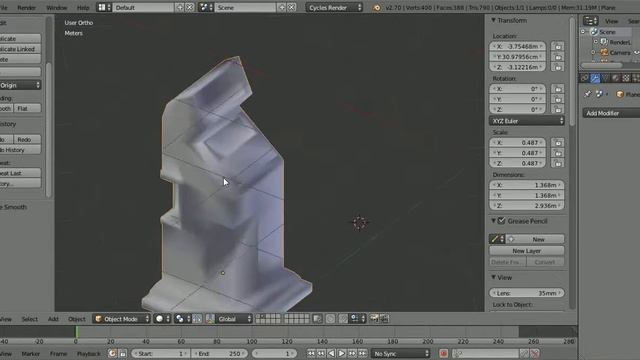Toggle lock on Scale Z
Screen dimensions: 640x360
pyautogui.click(x=558, y=163)
